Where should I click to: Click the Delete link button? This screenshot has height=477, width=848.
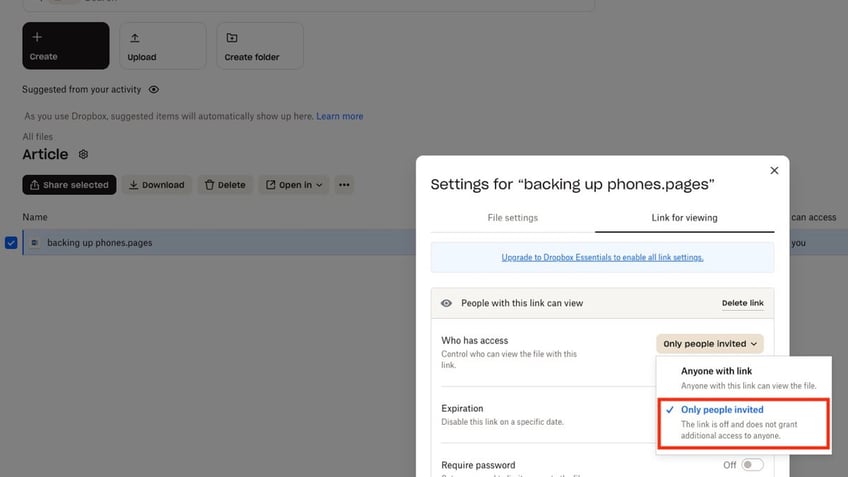[743, 303]
